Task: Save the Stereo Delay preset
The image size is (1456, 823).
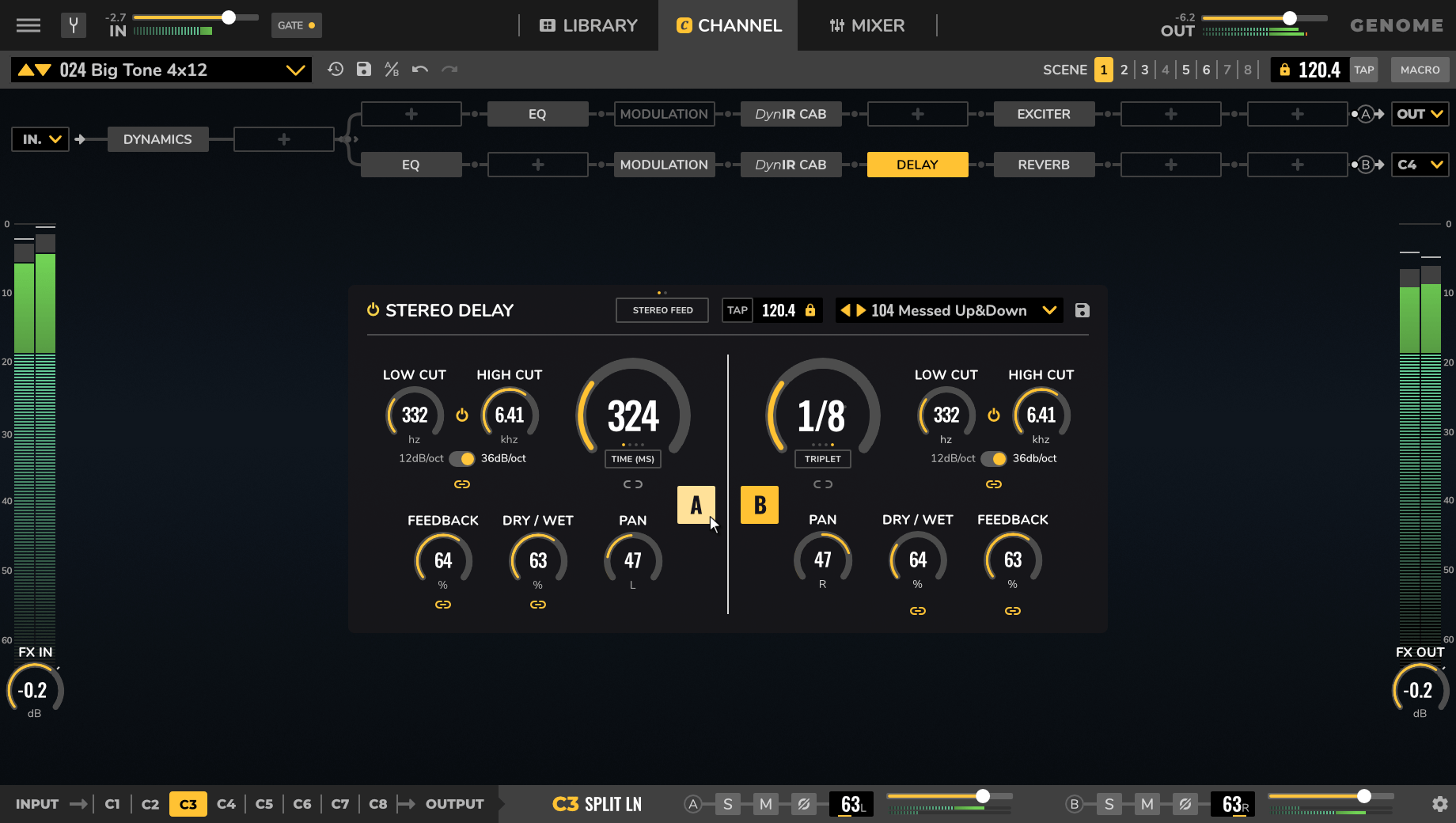Action: tap(1082, 310)
